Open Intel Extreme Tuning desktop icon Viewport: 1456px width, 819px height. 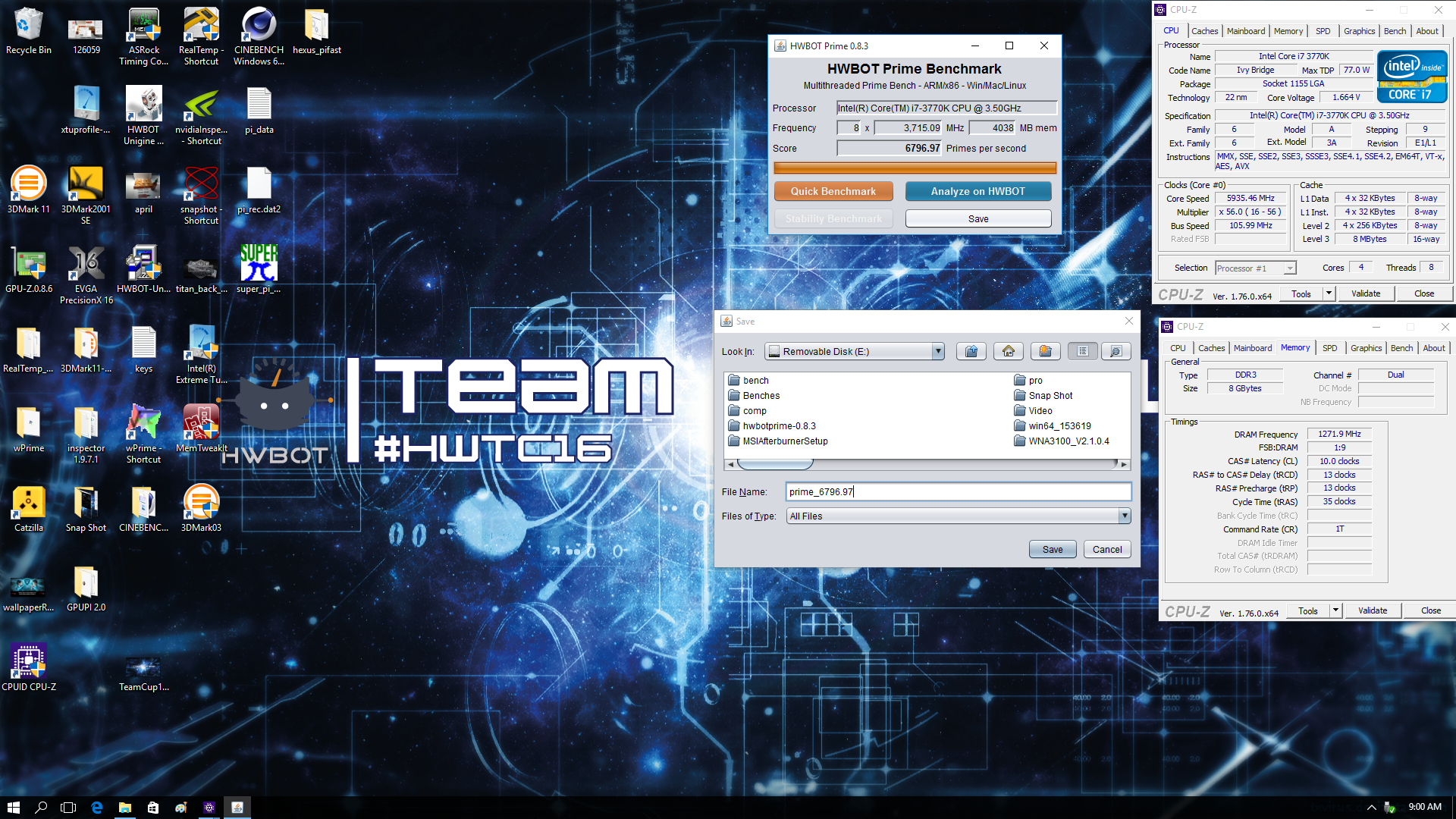201,355
